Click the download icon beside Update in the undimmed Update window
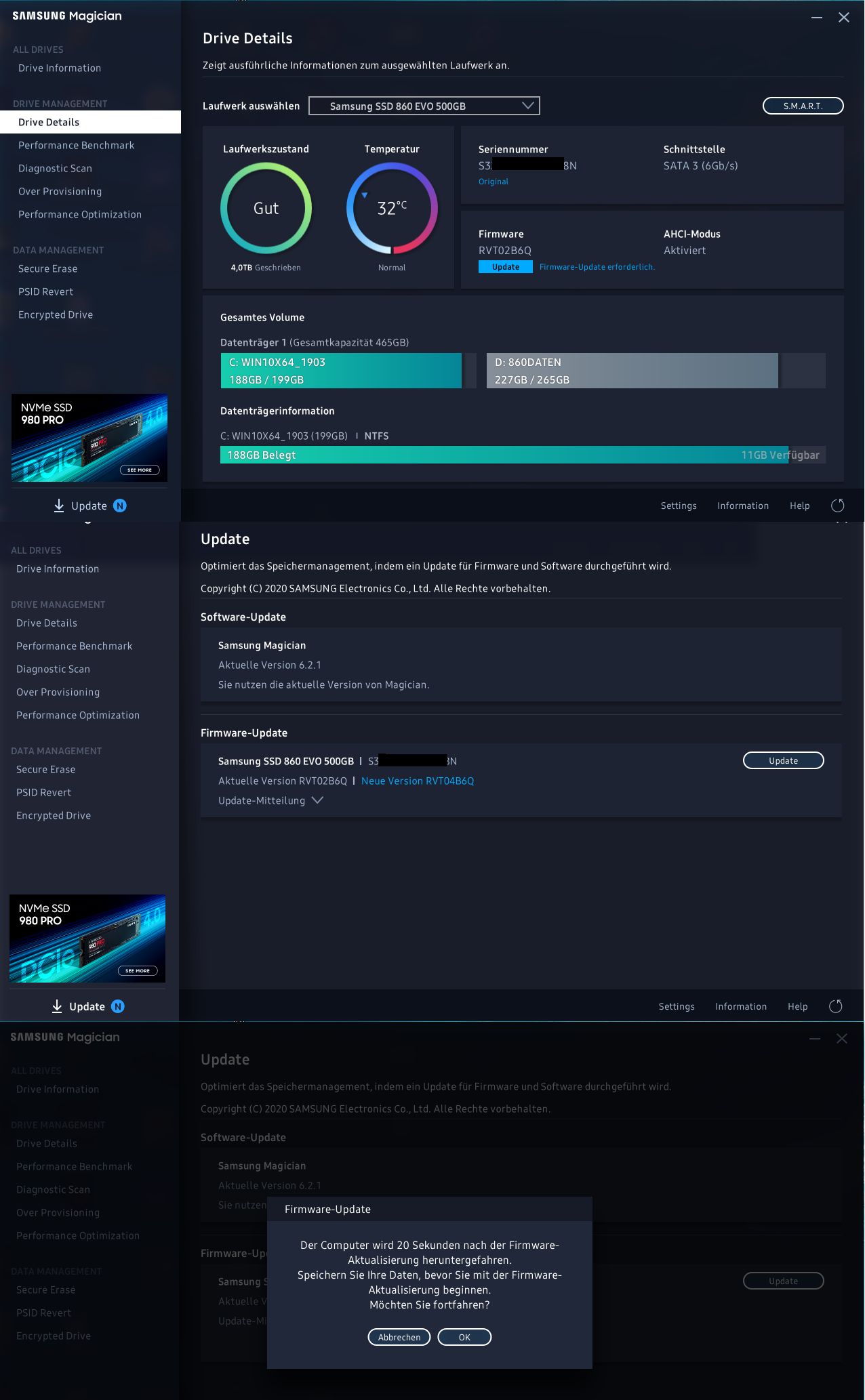 click(57, 1006)
